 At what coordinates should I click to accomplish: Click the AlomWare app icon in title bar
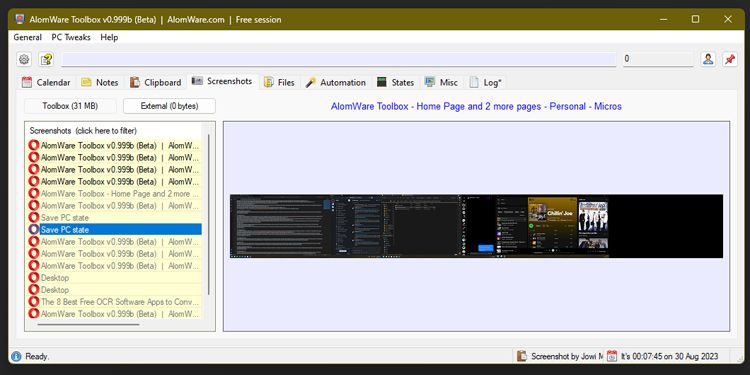point(20,20)
